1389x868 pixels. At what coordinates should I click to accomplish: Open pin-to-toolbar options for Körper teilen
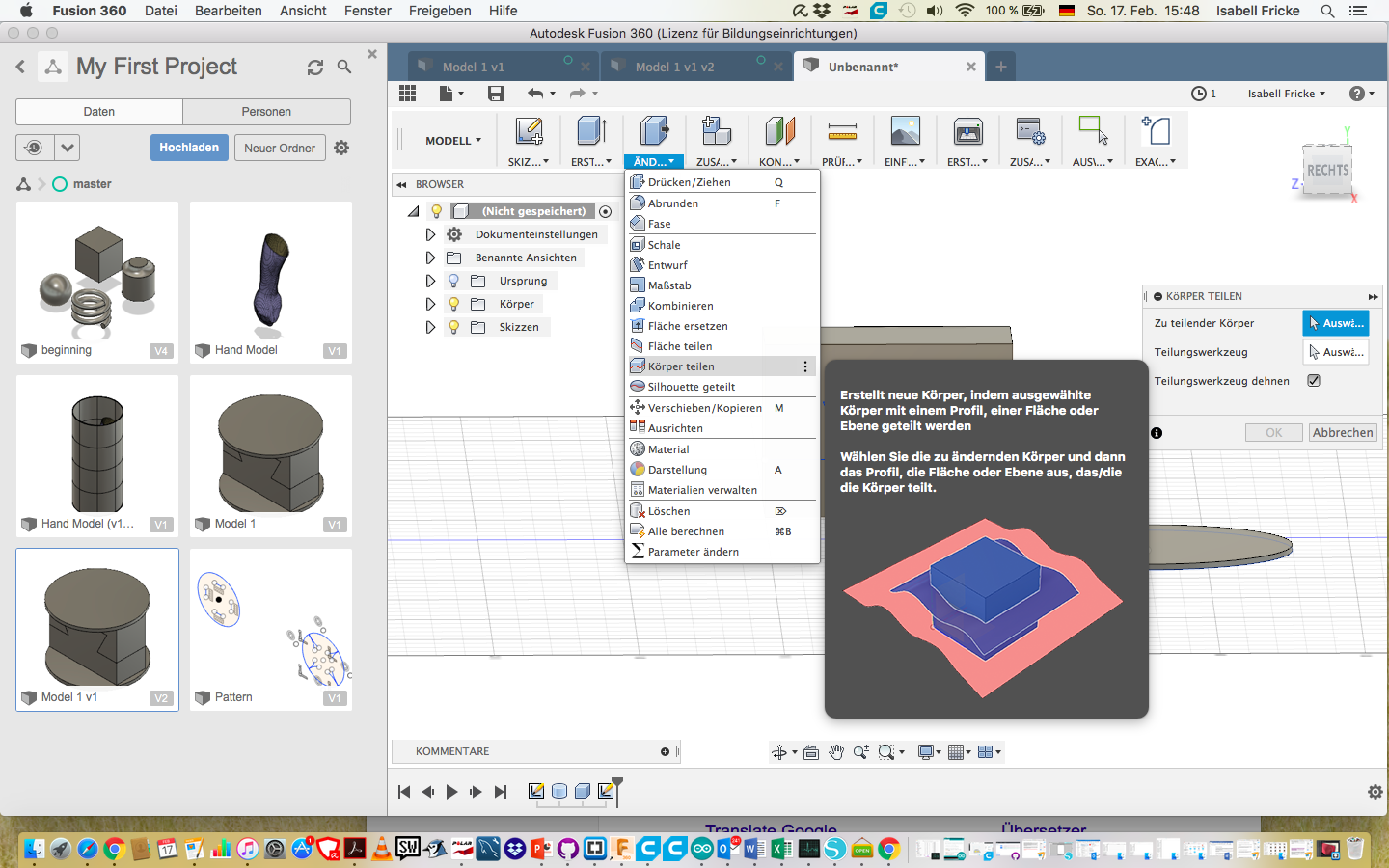click(805, 366)
